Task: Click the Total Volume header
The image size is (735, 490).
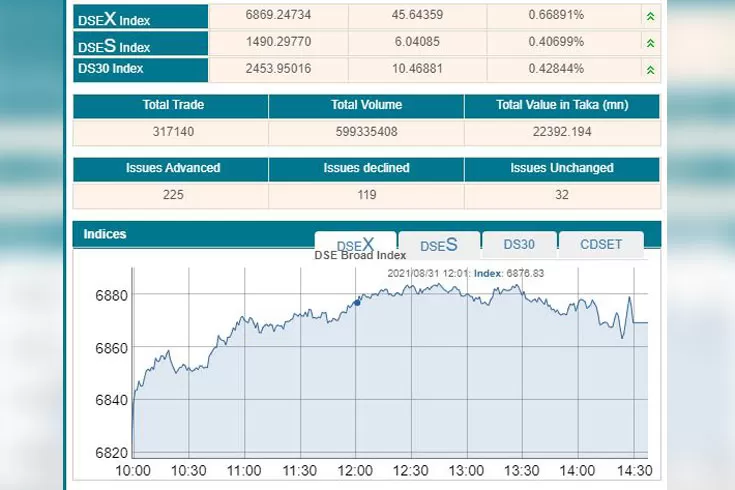Action: tap(367, 105)
